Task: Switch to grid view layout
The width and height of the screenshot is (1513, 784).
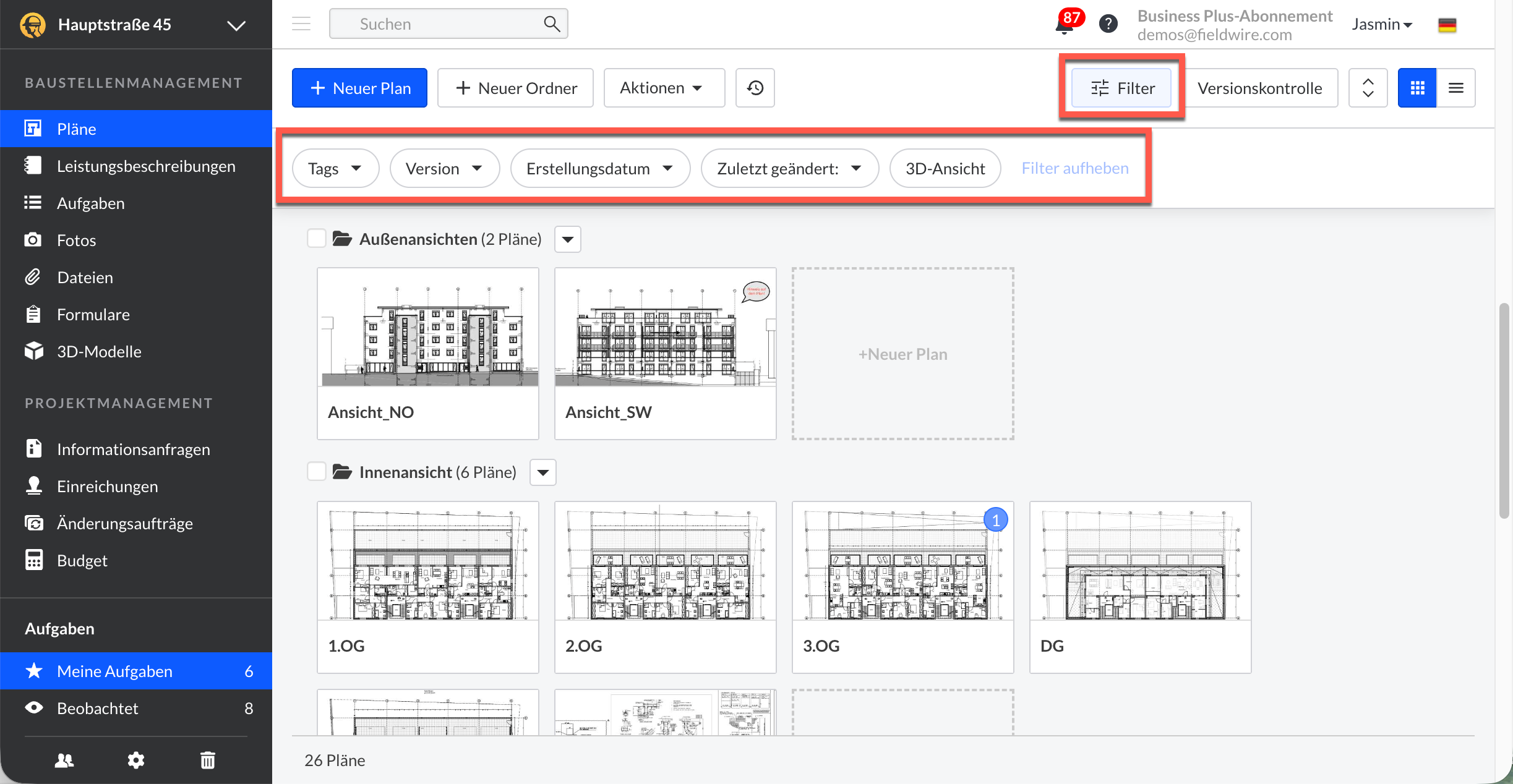Action: pyautogui.click(x=1417, y=88)
